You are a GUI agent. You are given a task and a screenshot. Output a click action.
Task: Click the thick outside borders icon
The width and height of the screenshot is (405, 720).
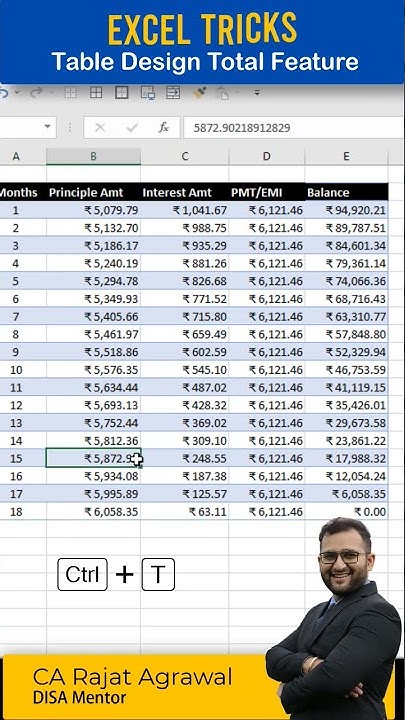[x=122, y=93]
